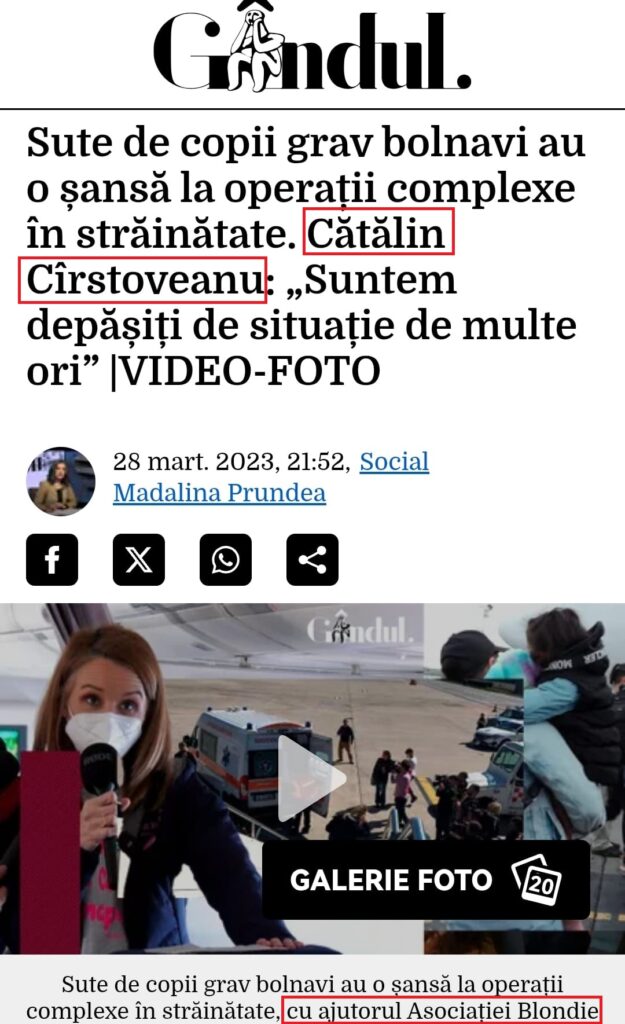Click the highlighted surname Cîrstoveanu

(142, 280)
